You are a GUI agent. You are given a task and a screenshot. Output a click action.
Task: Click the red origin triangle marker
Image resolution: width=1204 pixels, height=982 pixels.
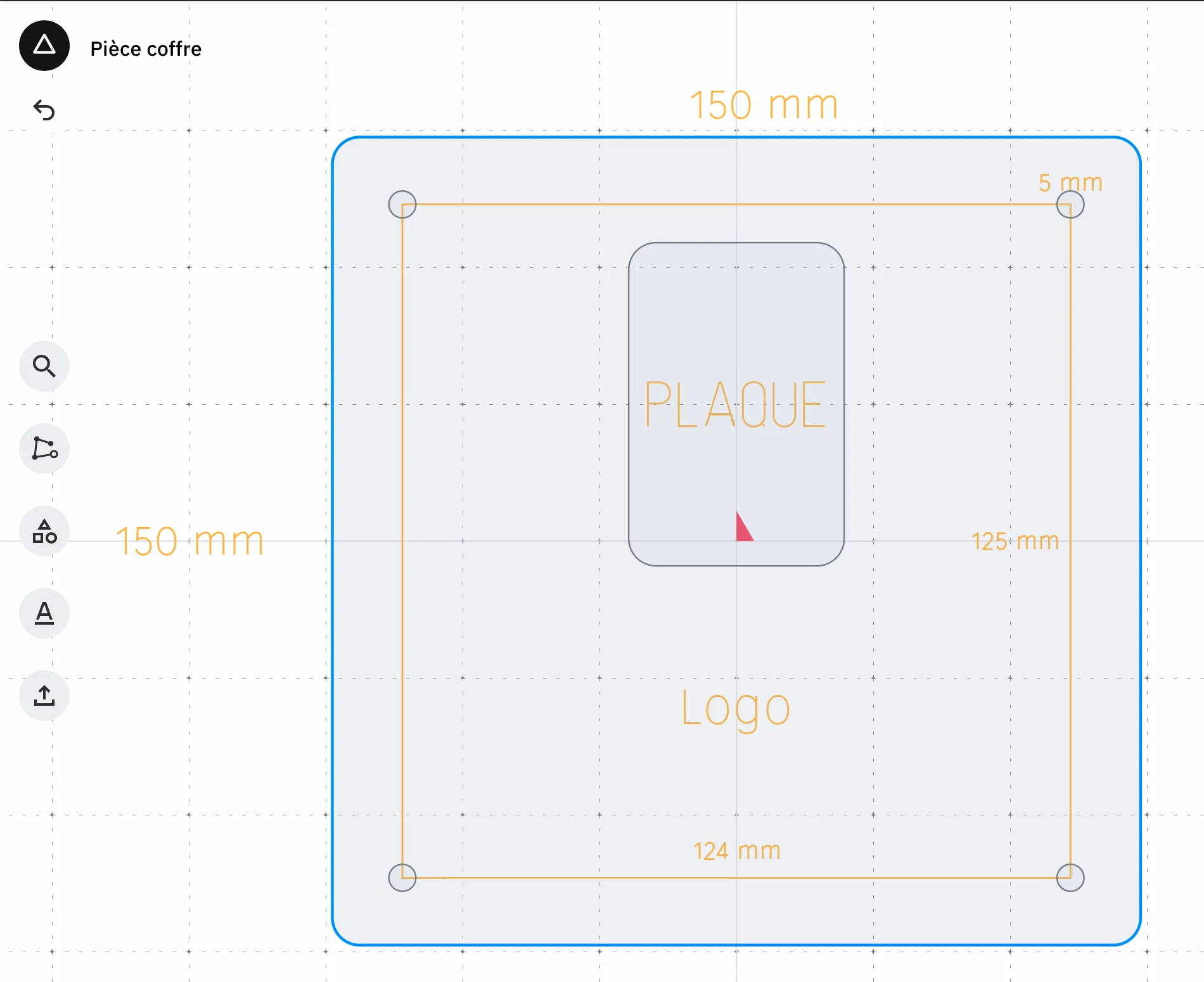[743, 530]
